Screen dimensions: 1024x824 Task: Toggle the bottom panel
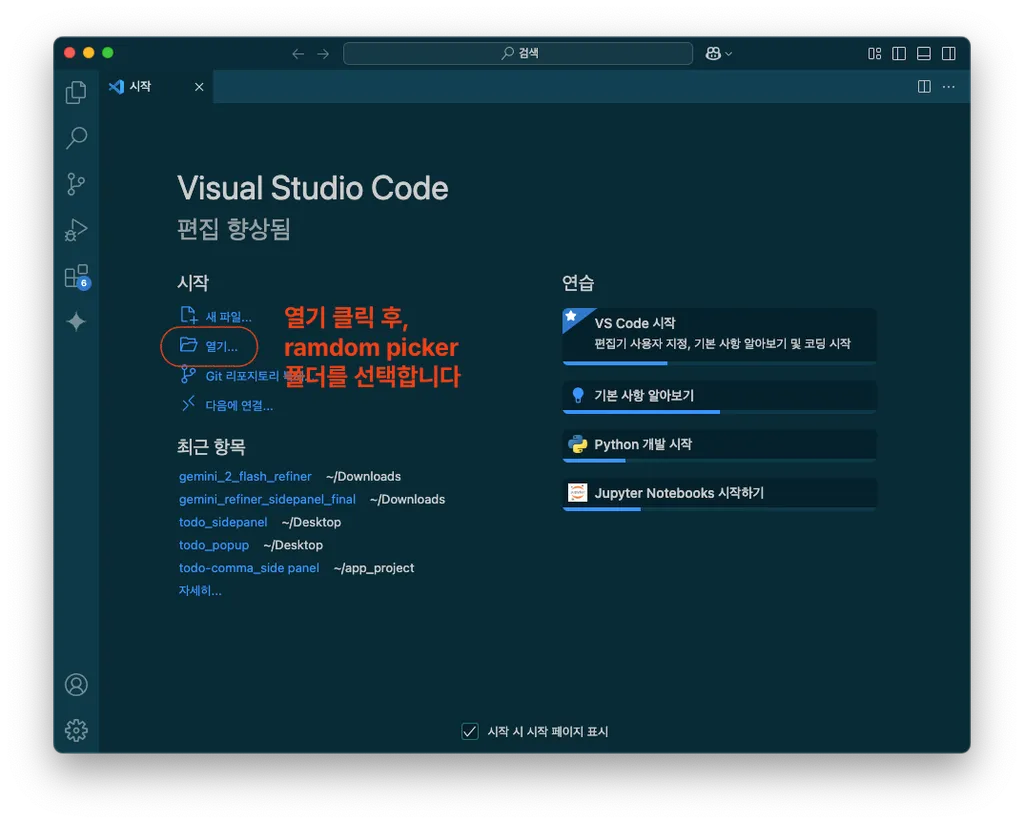click(924, 54)
